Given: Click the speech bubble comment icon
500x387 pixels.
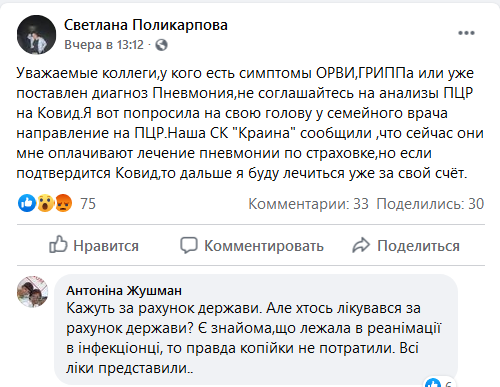Looking at the screenshot, I should coord(189,246).
